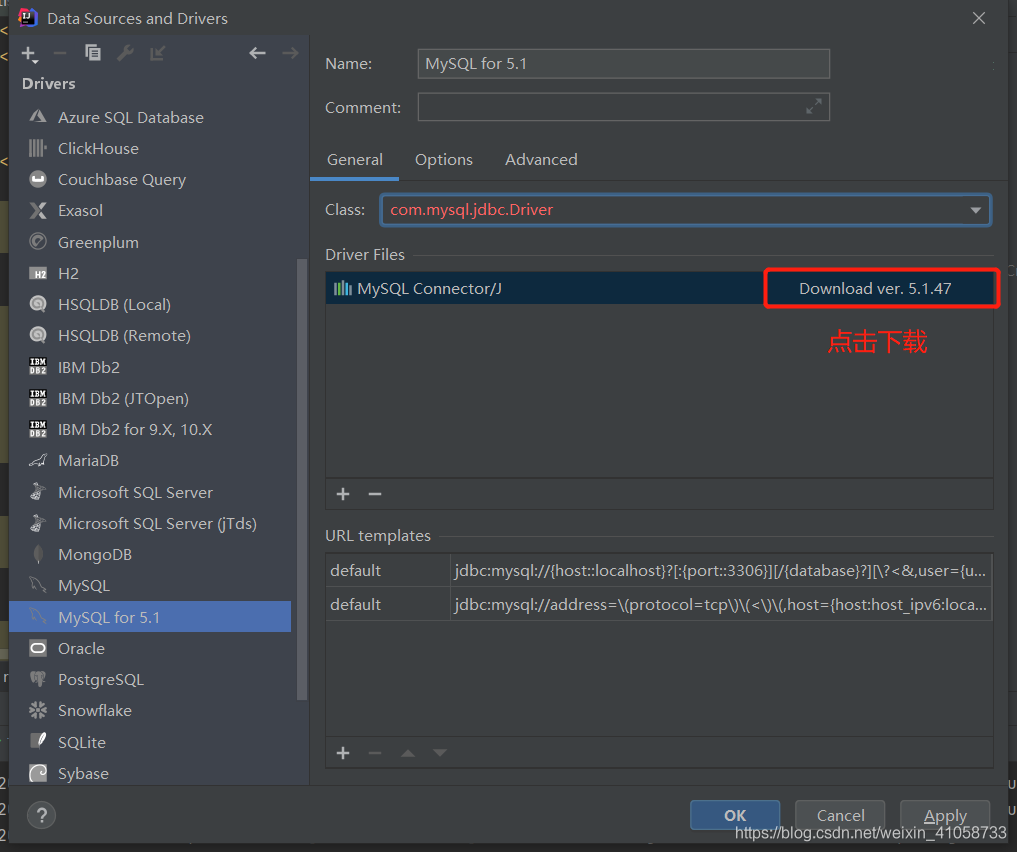Close the Data Sources and Drivers dialog
Viewport: 1017px width, 852px height.
point(979,18)
